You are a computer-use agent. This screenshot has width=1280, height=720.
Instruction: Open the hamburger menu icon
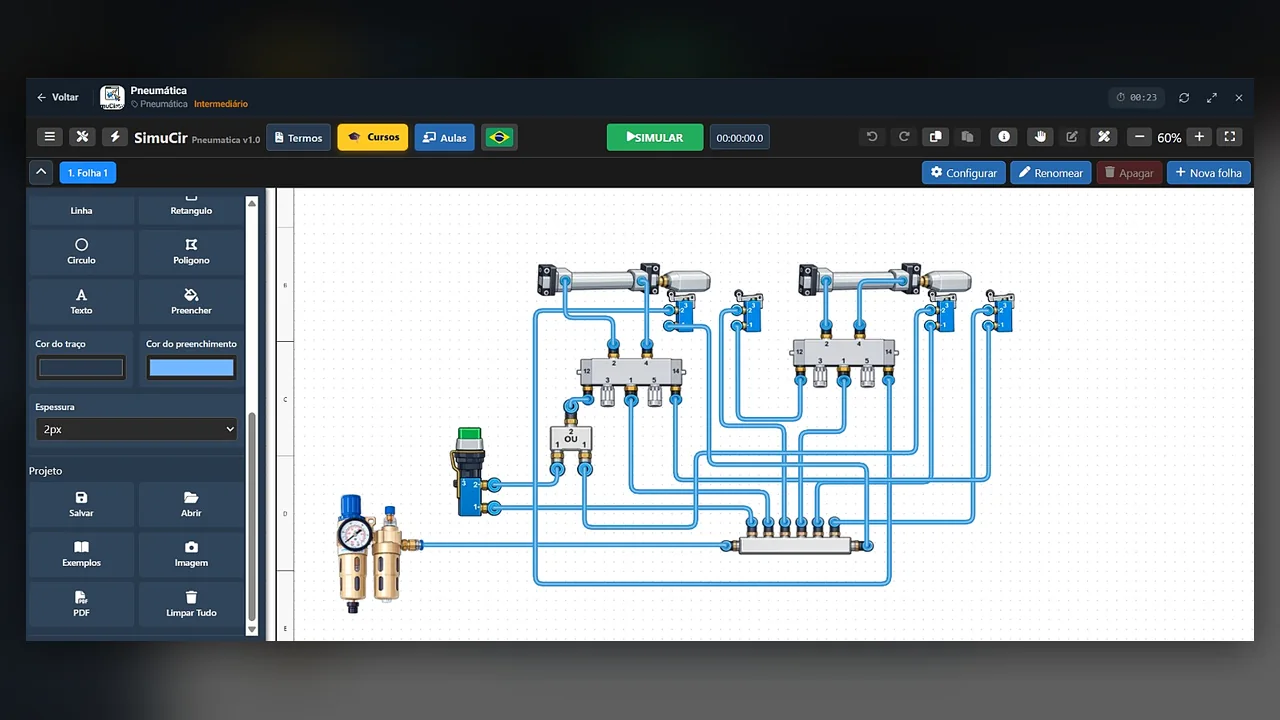(x=49, y=137)
